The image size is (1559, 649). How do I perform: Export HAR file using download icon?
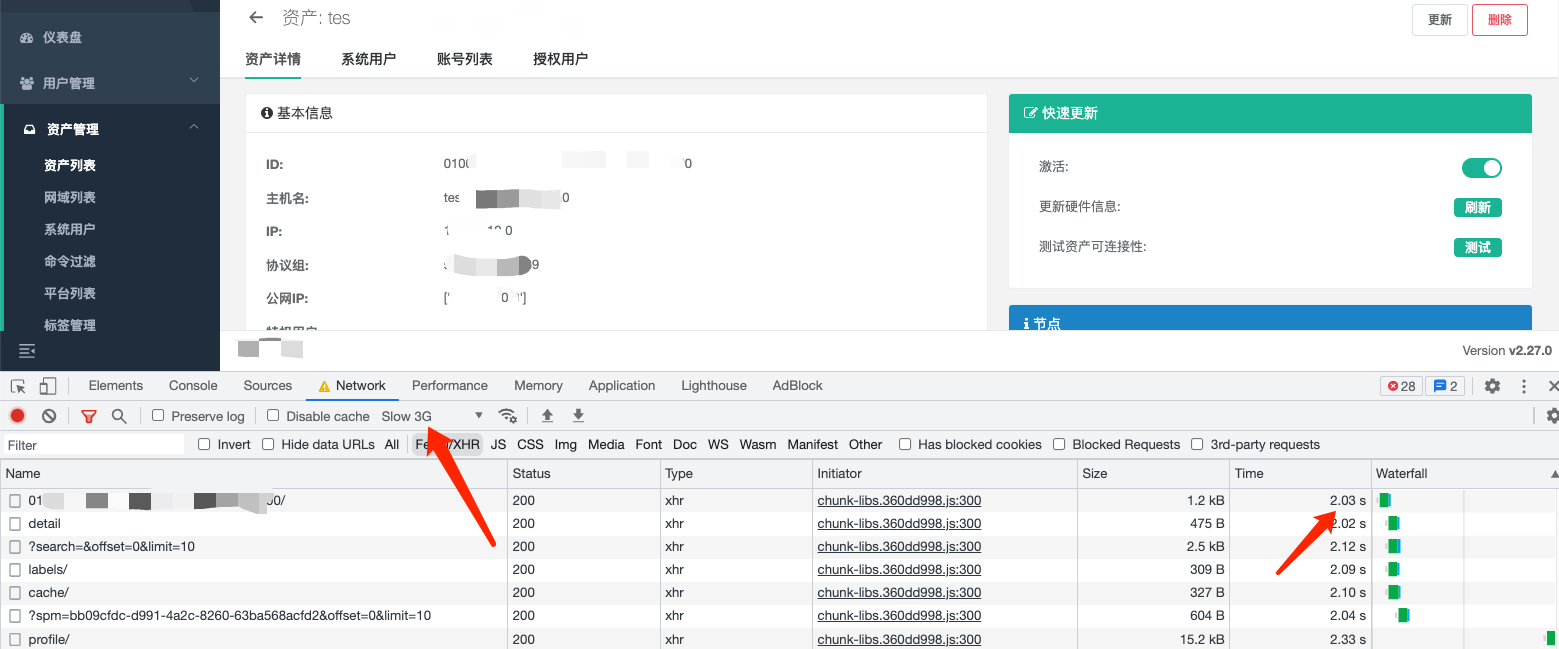point(578,414)
